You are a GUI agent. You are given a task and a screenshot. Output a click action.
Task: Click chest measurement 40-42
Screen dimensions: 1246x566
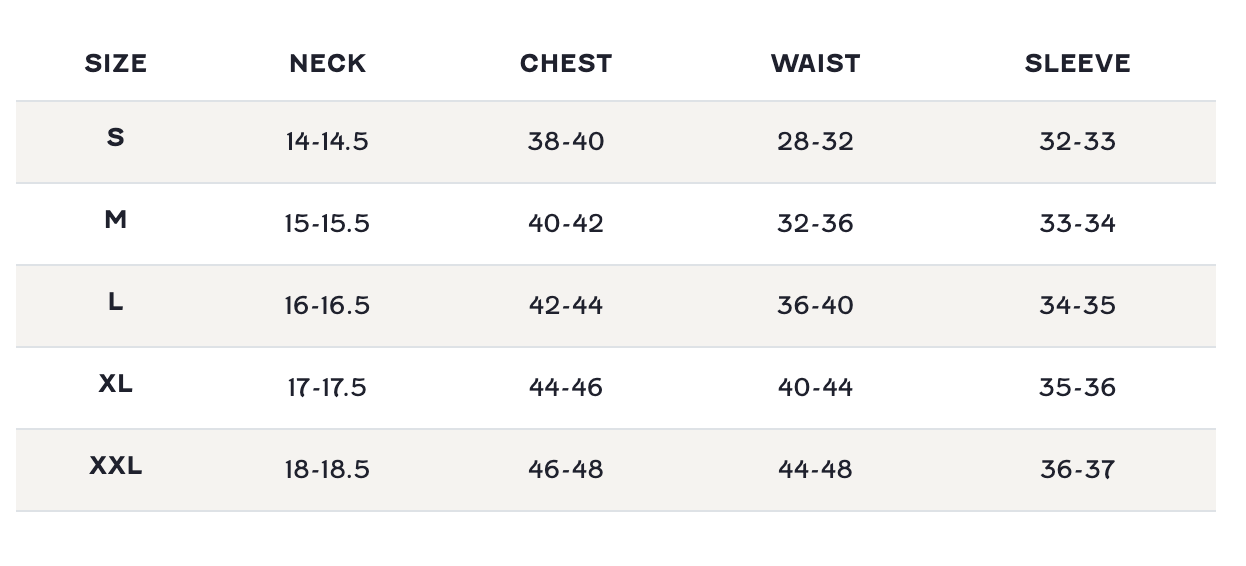click(566, 224)
